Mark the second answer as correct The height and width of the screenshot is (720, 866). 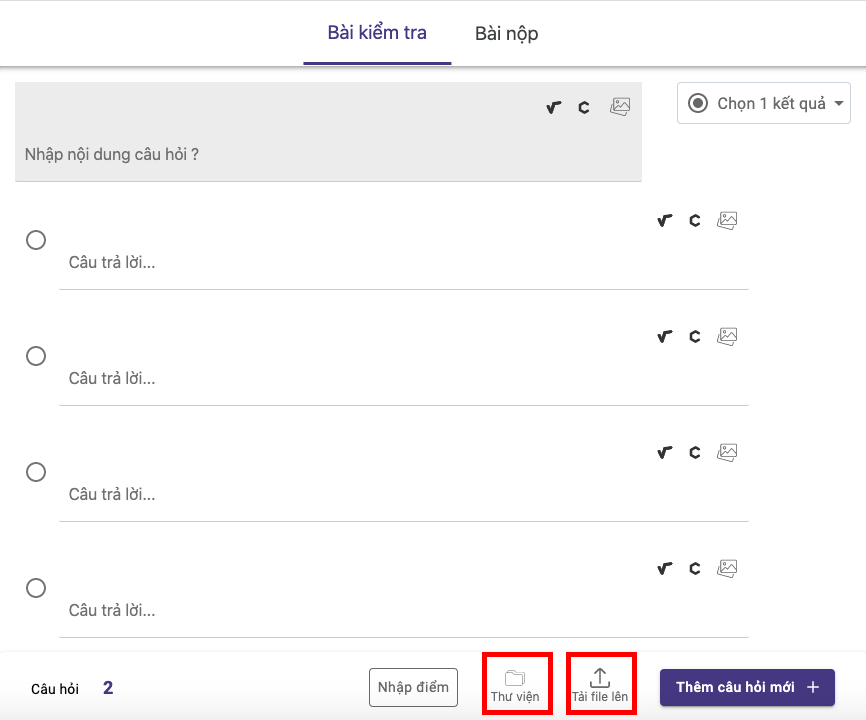pos(36,356)
